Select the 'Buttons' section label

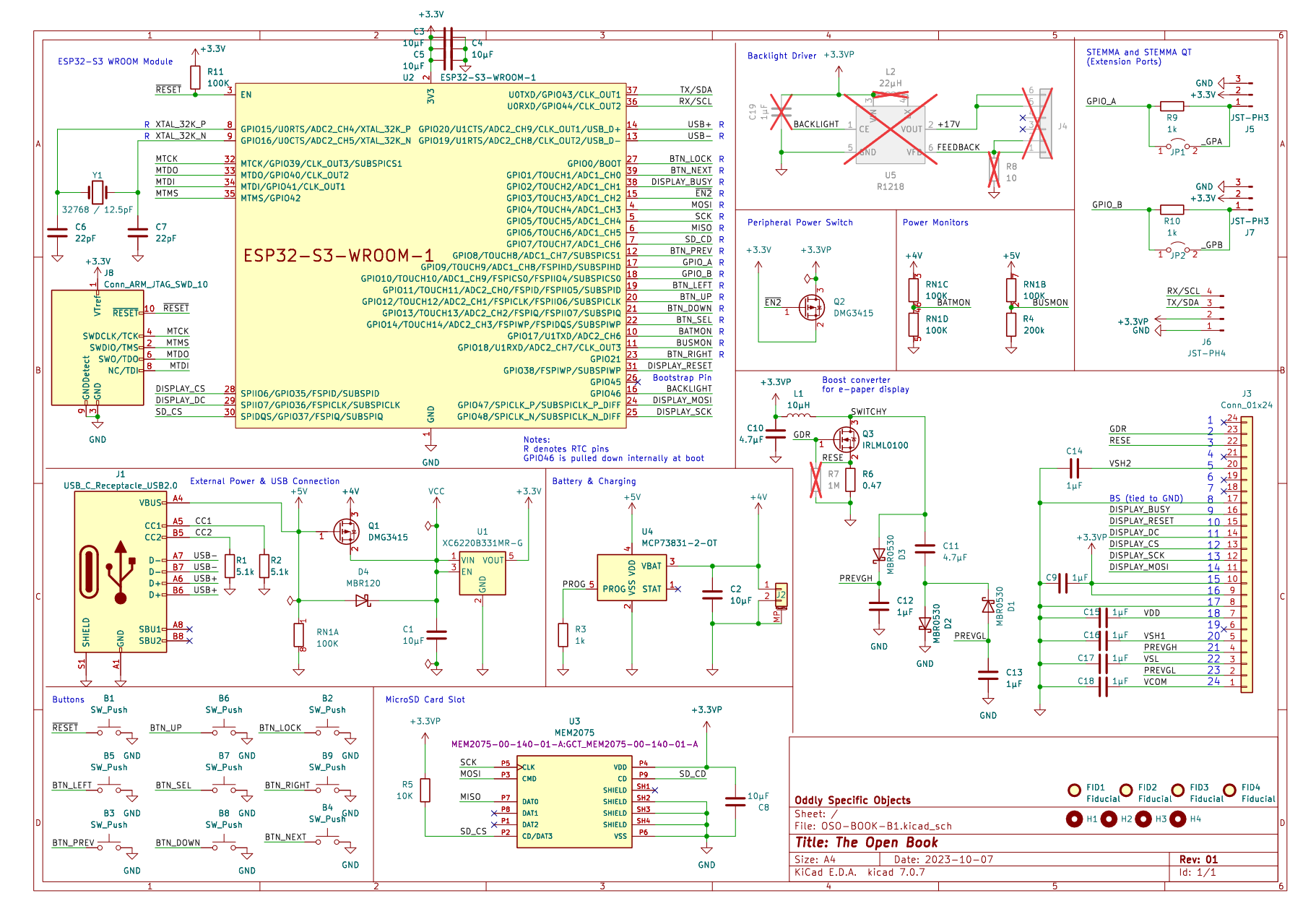point(68,699)
